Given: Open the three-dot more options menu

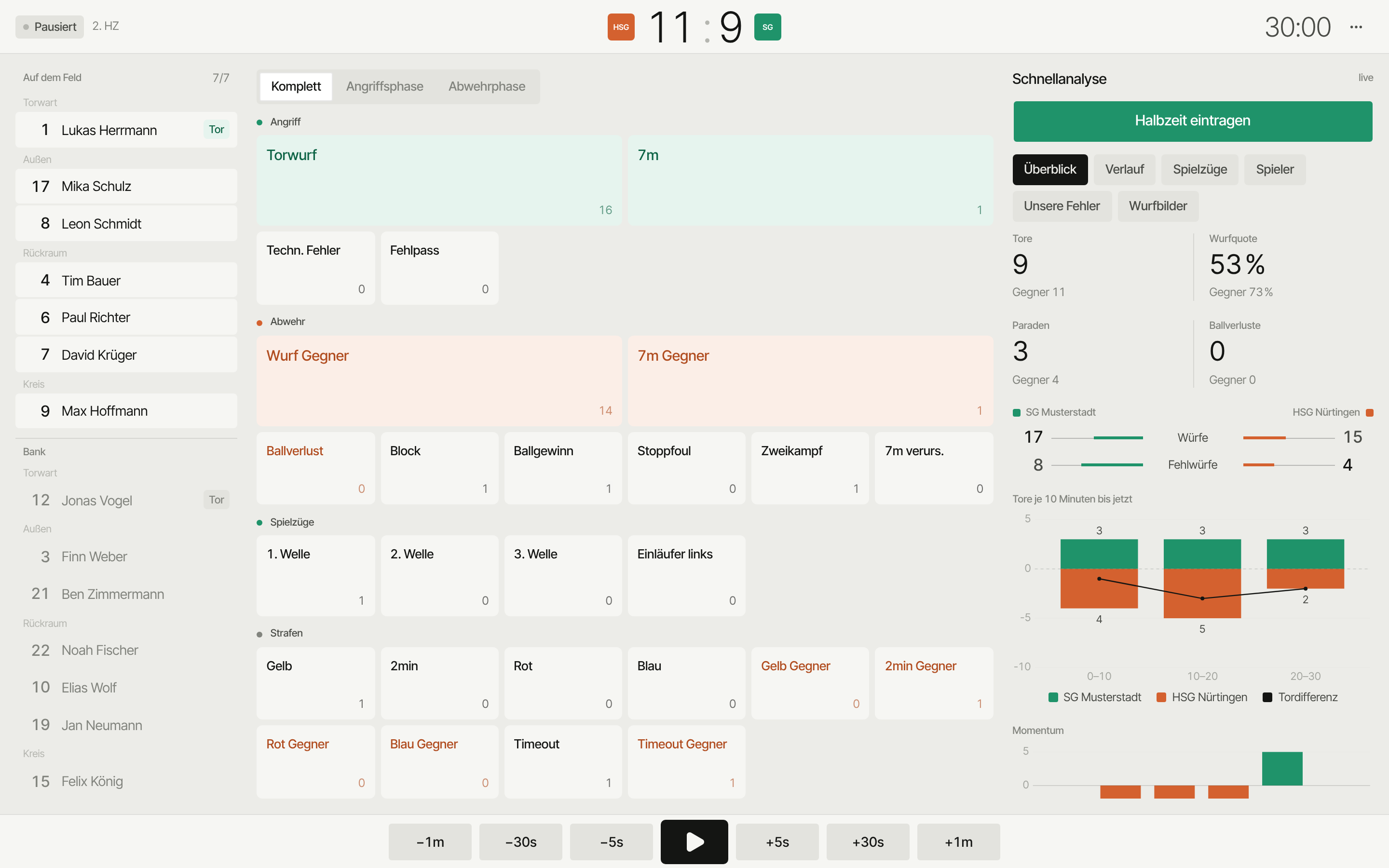Looking at the screenshot, I should point(1356,27).
